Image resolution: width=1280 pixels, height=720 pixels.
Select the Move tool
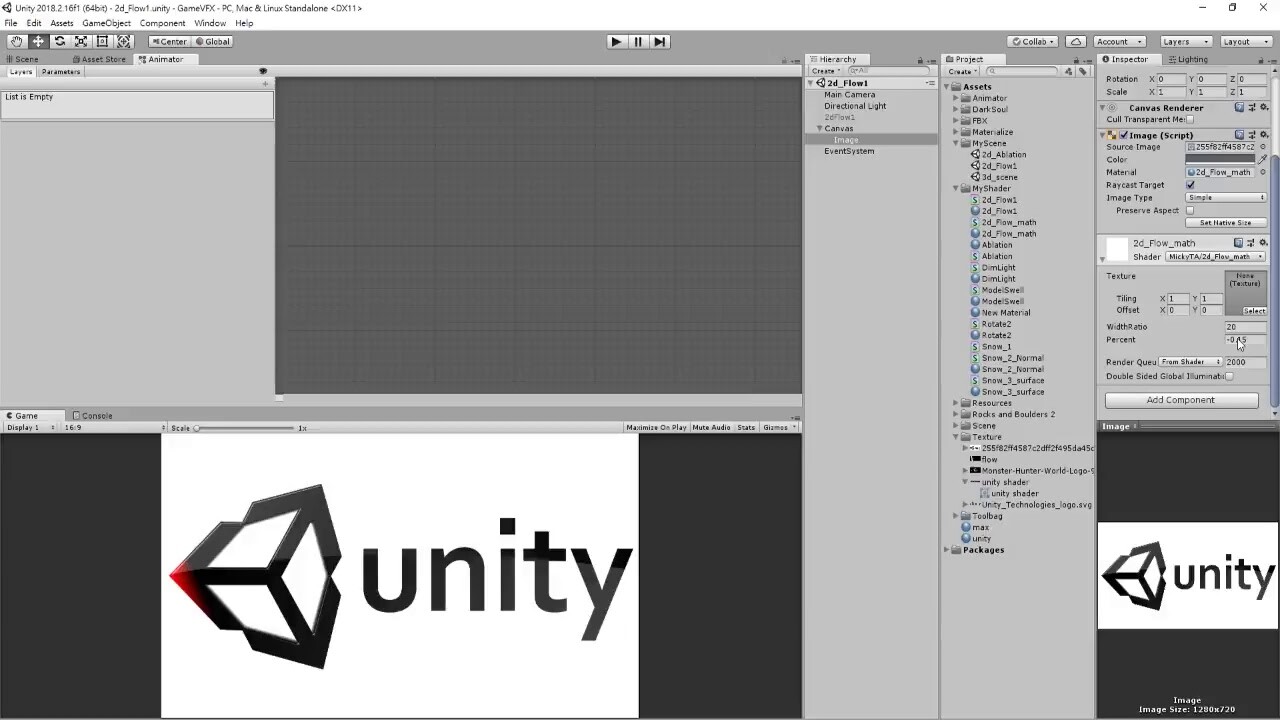point(38,41)
